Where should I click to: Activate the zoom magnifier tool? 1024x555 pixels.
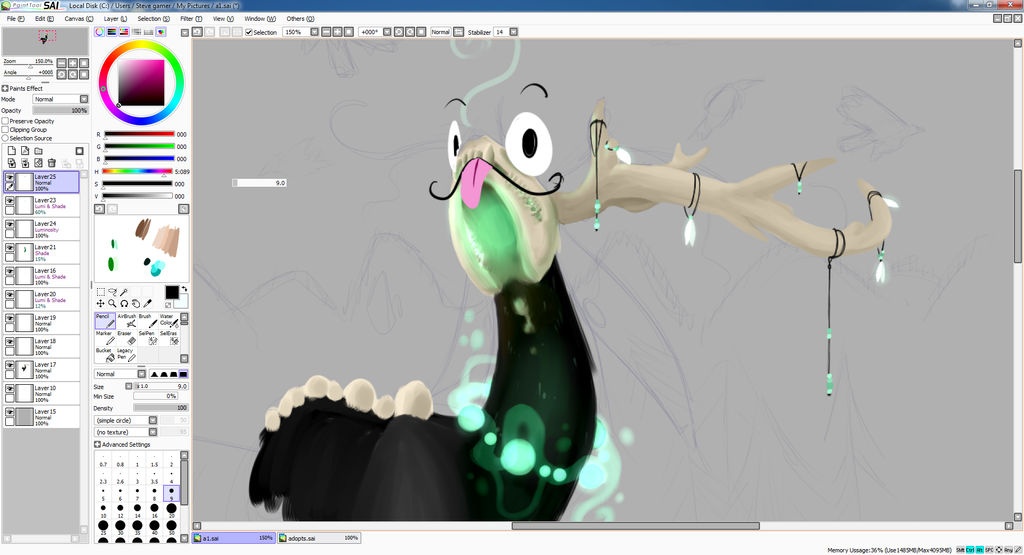coord(112,304)
